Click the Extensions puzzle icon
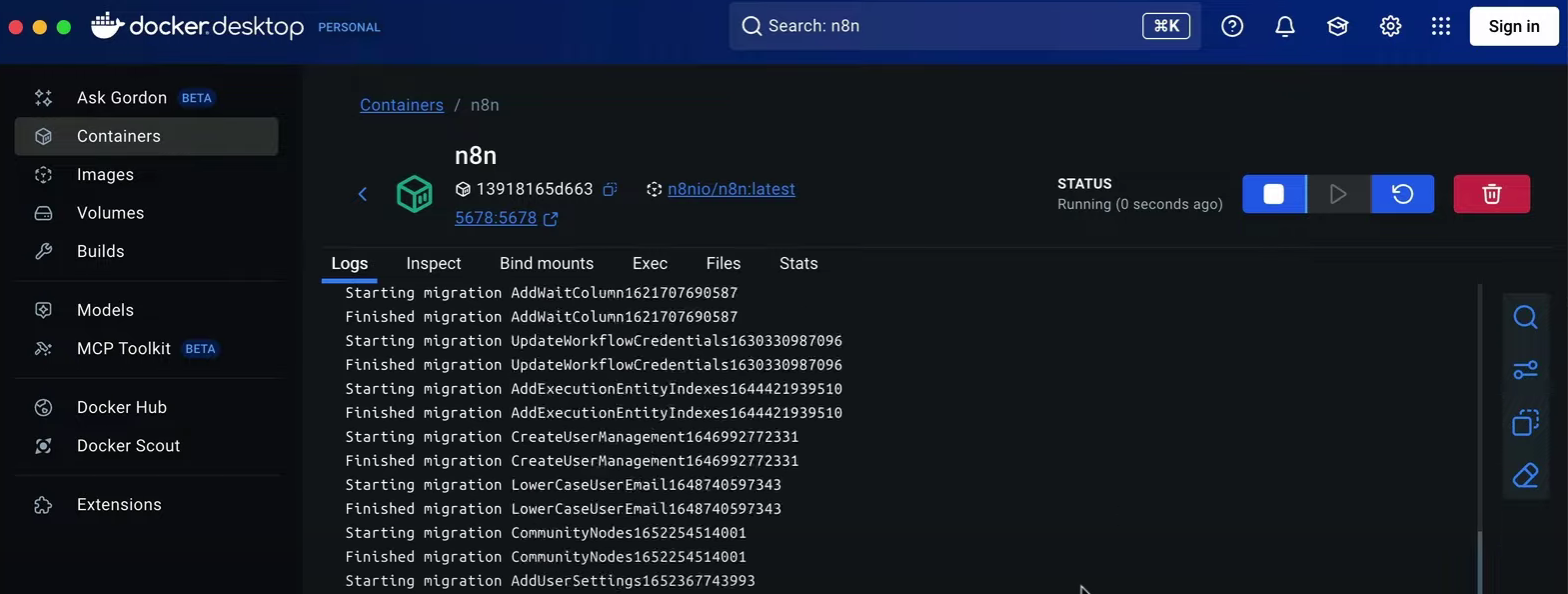 tap(43, 505)
